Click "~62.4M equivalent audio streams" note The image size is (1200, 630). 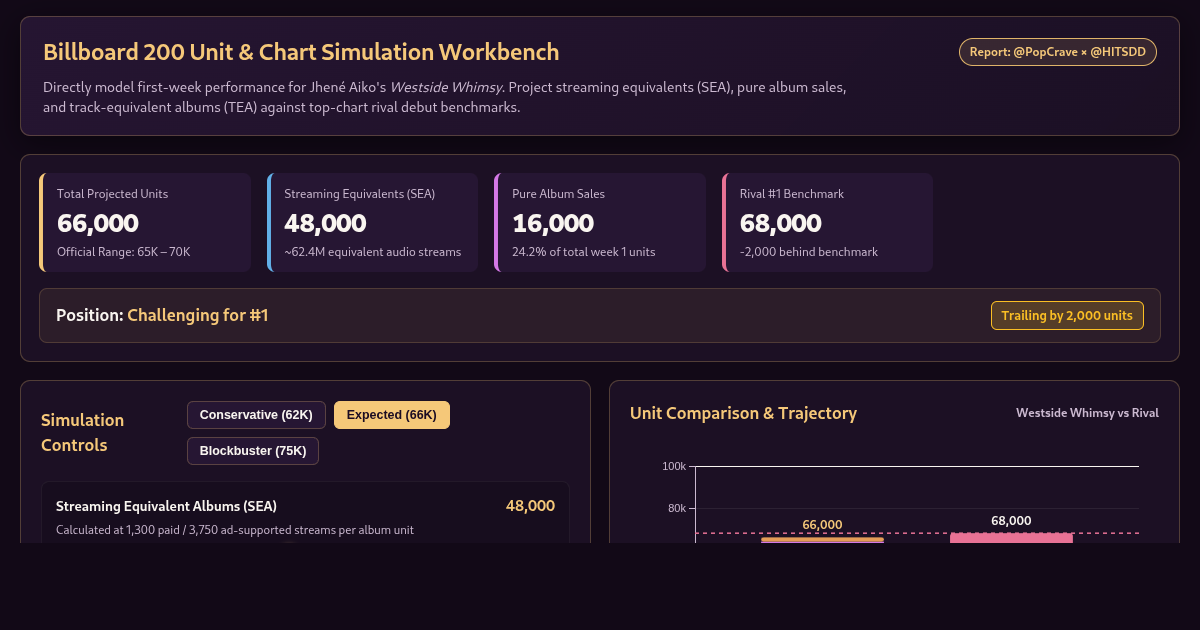pyautogui.click(x=373, y=252)
